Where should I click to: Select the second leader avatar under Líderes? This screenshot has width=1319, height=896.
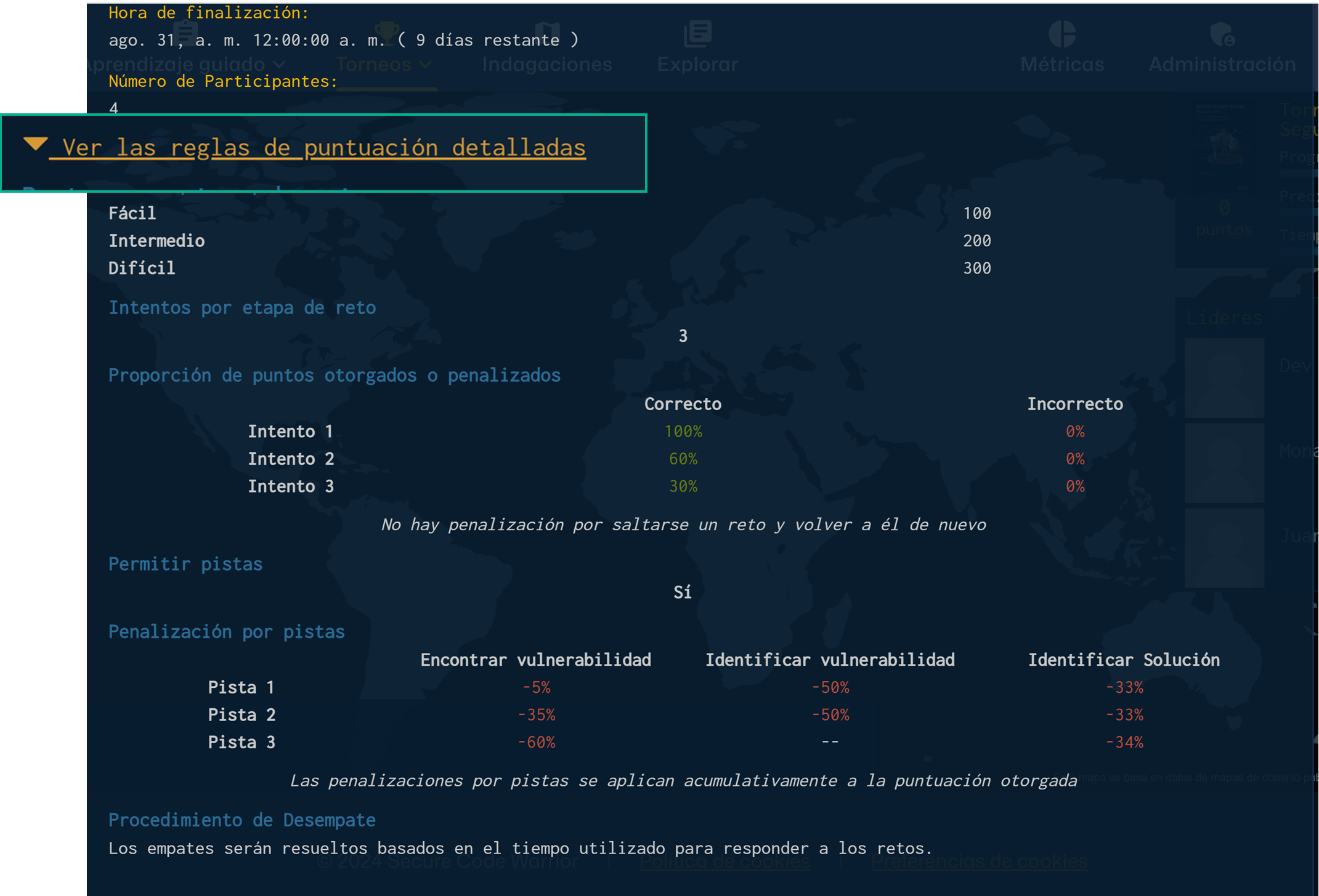tap(1224, 462)
